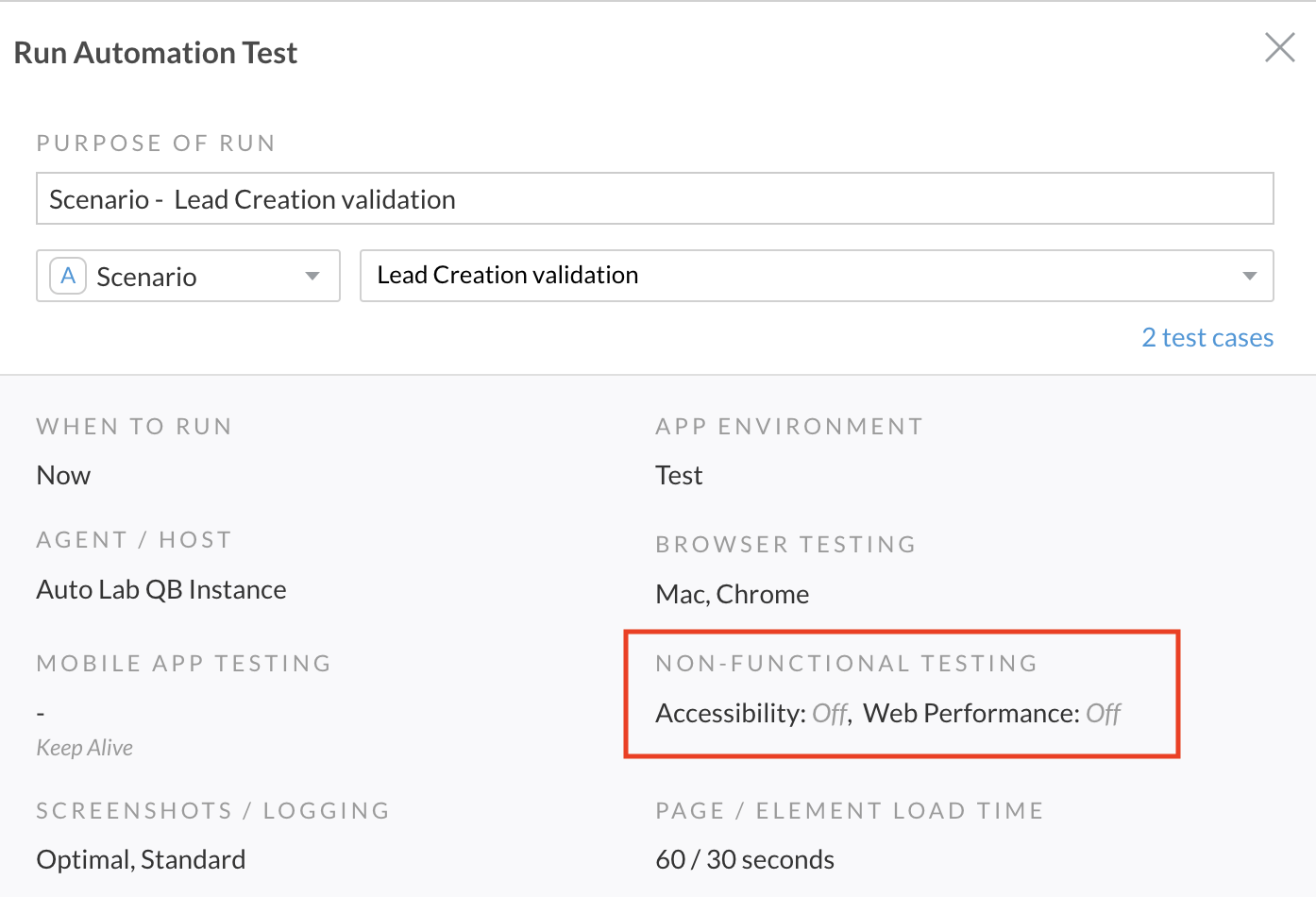The width and height of the screenshot is (1316, 897).
Task: Expand the Lead Creation validation dropdown
Action: click(x=817, y=276)
